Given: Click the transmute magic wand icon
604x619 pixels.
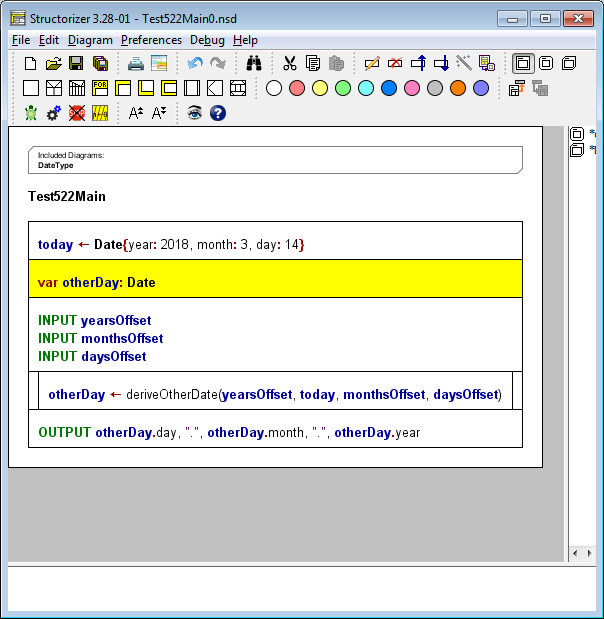Looking at the screenshot, I should (464, 64).
